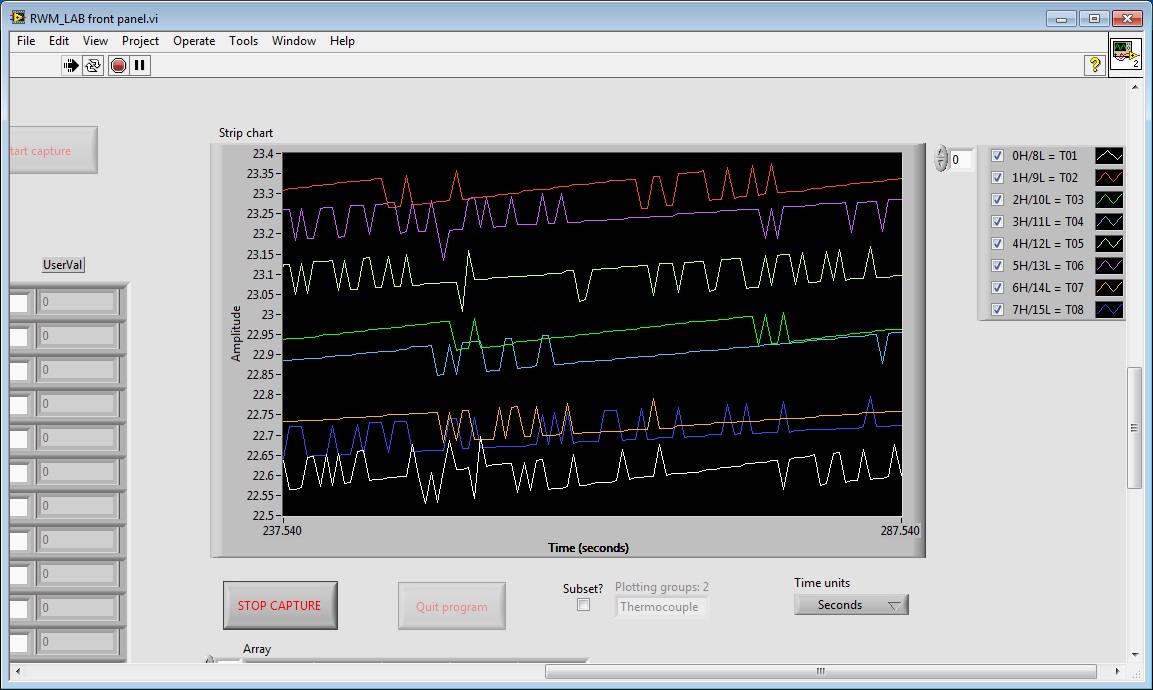1153x690 pixels.
Task: Click the Run Continuously icon
Action: pyautogui.click(x=93, y=65)
